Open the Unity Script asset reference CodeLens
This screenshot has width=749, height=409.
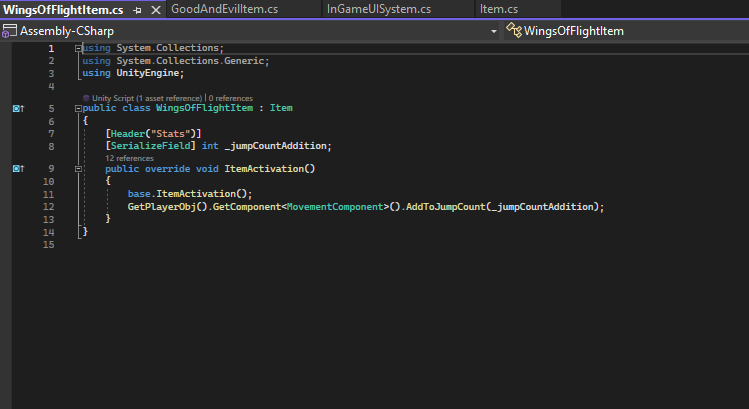[147, 98]
